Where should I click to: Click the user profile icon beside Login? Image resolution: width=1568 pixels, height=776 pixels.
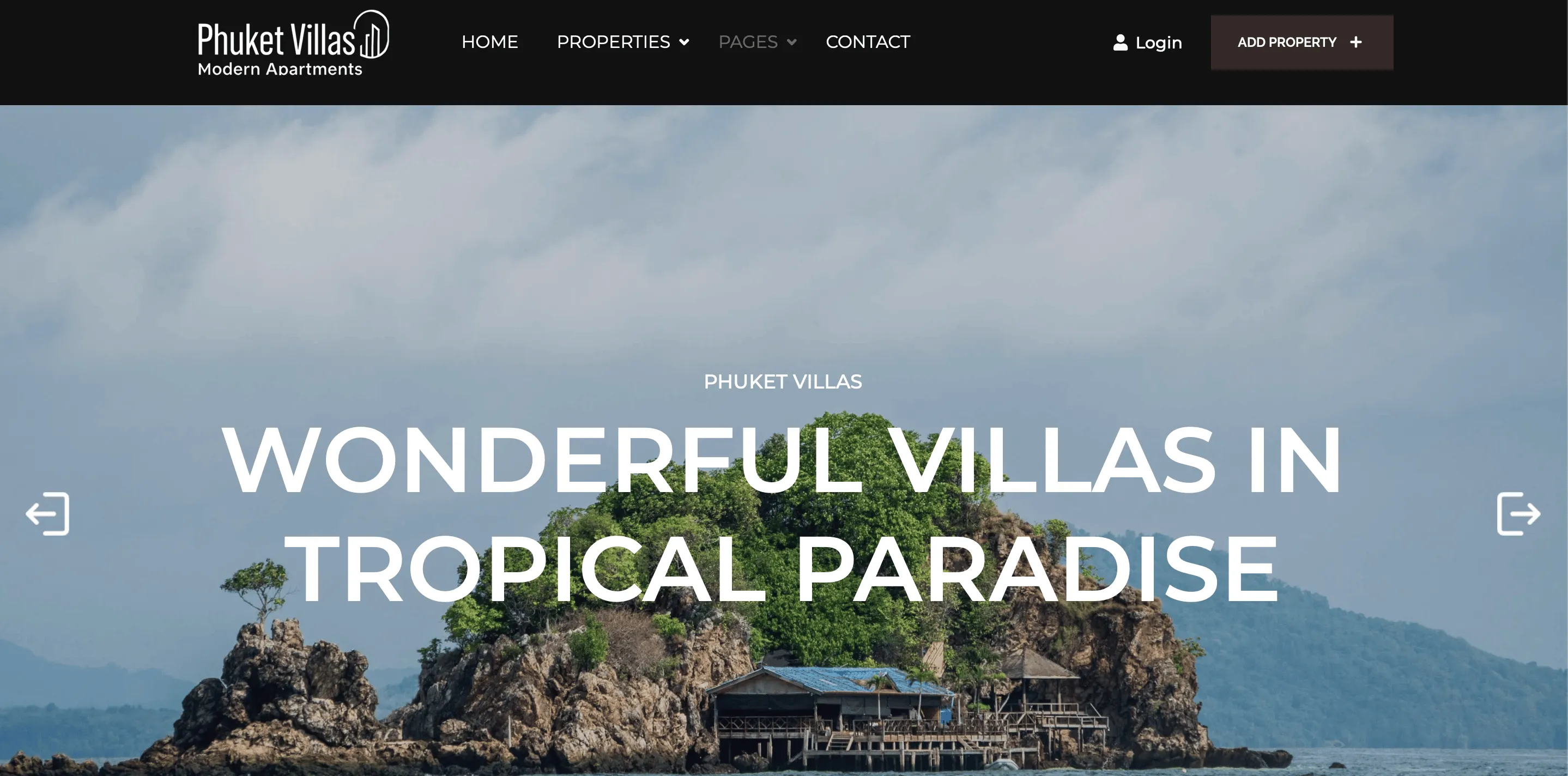click(x=1120, y=43)
